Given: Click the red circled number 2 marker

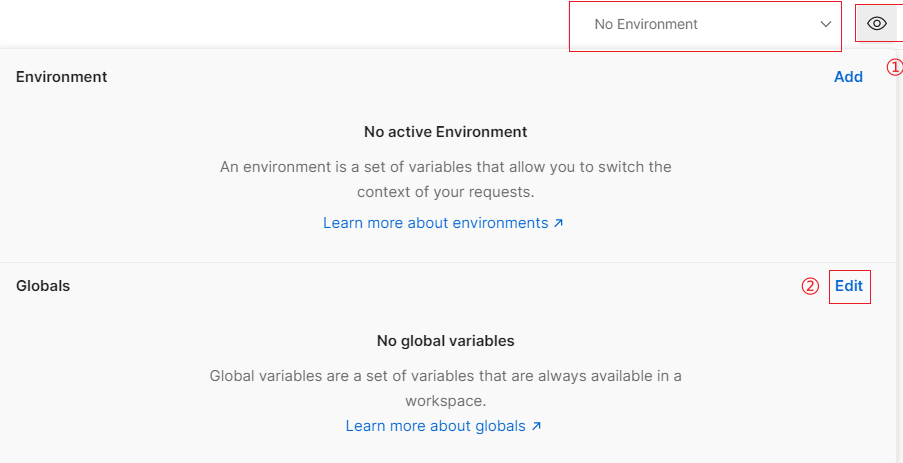Looking at the screenshot, I should [x=810, y=286].
